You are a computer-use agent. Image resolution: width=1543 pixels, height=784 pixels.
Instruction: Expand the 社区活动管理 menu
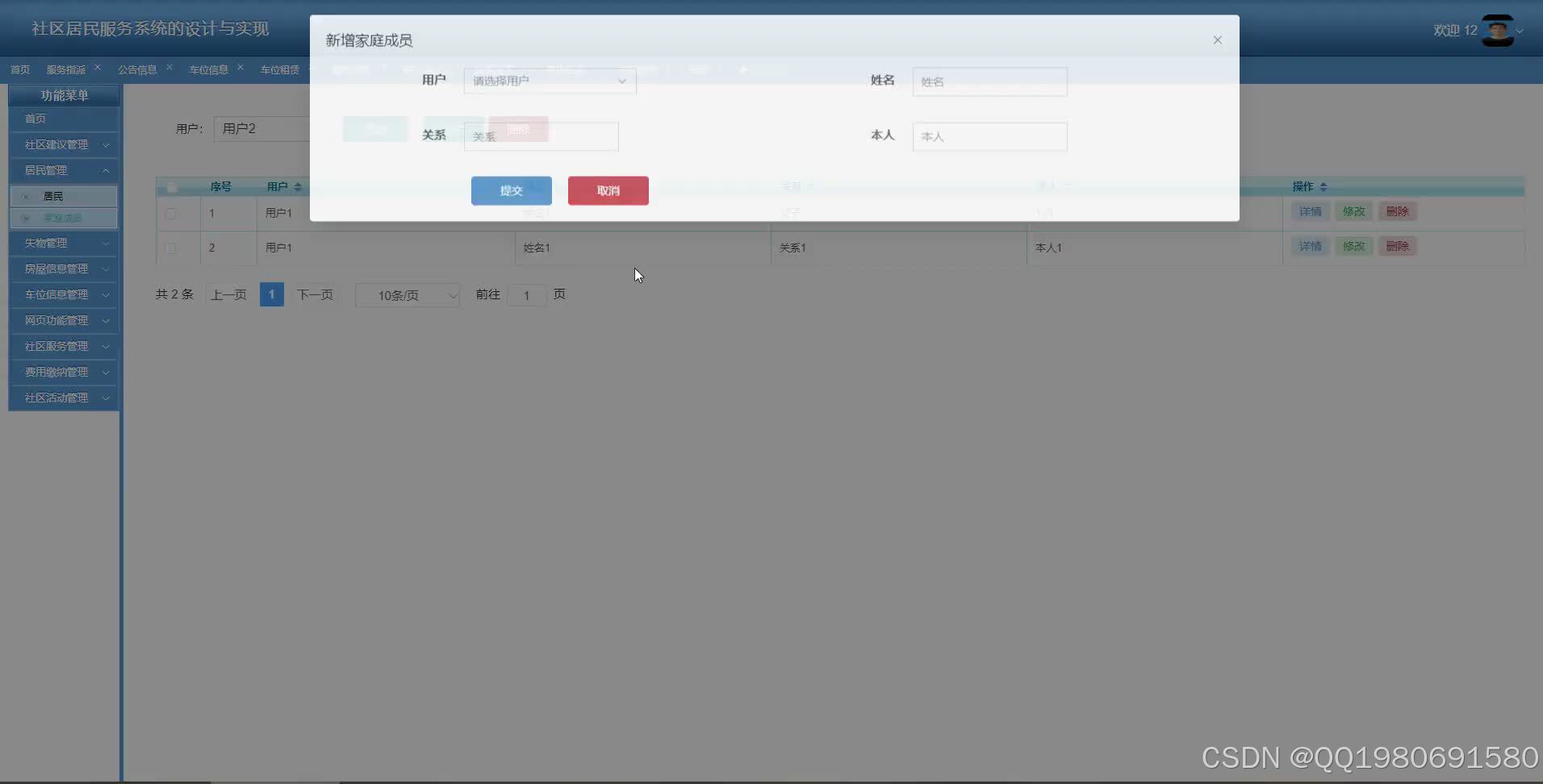click(x=64, y=398)
